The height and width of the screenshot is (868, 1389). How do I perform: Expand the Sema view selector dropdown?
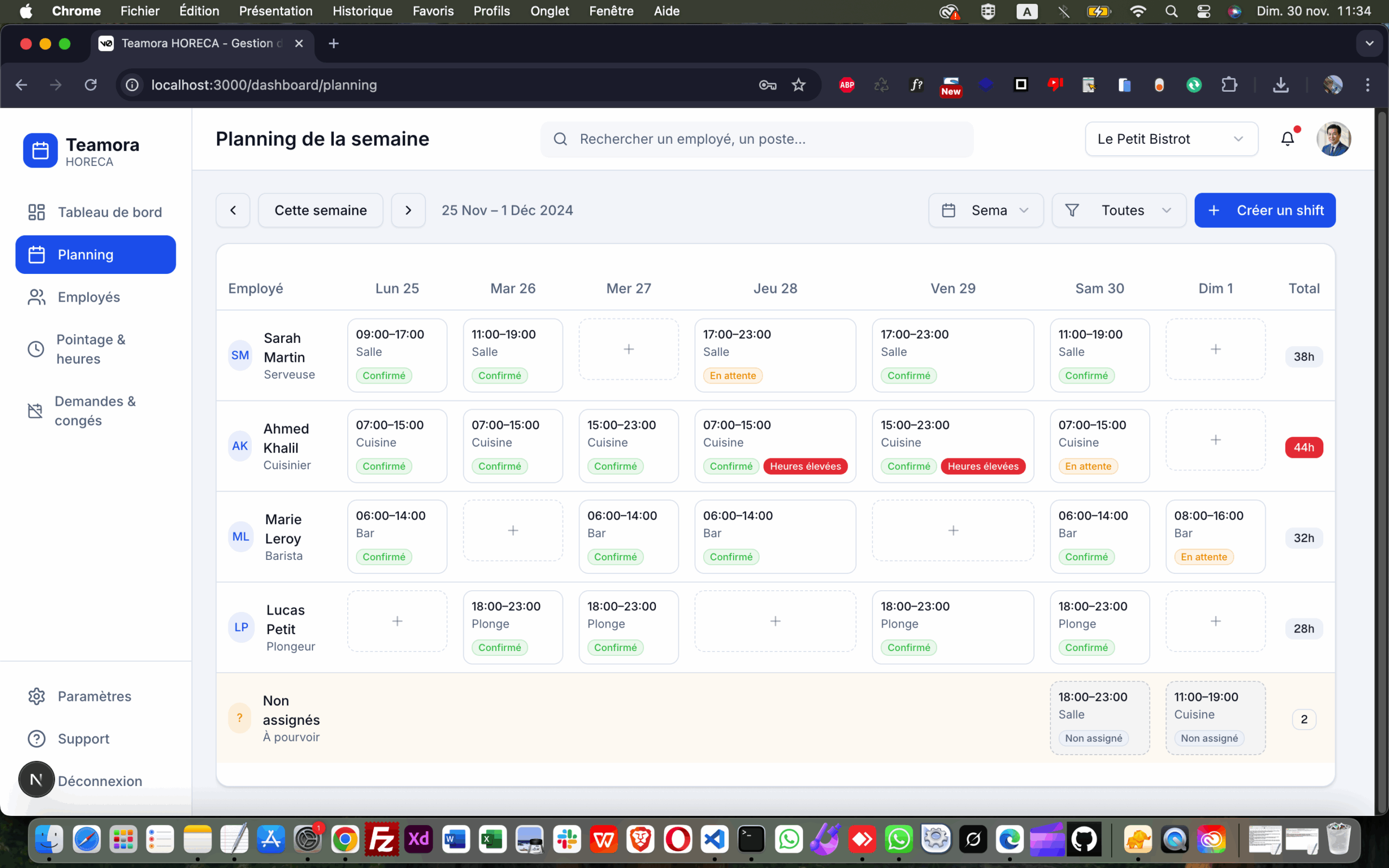coord(985,210)
